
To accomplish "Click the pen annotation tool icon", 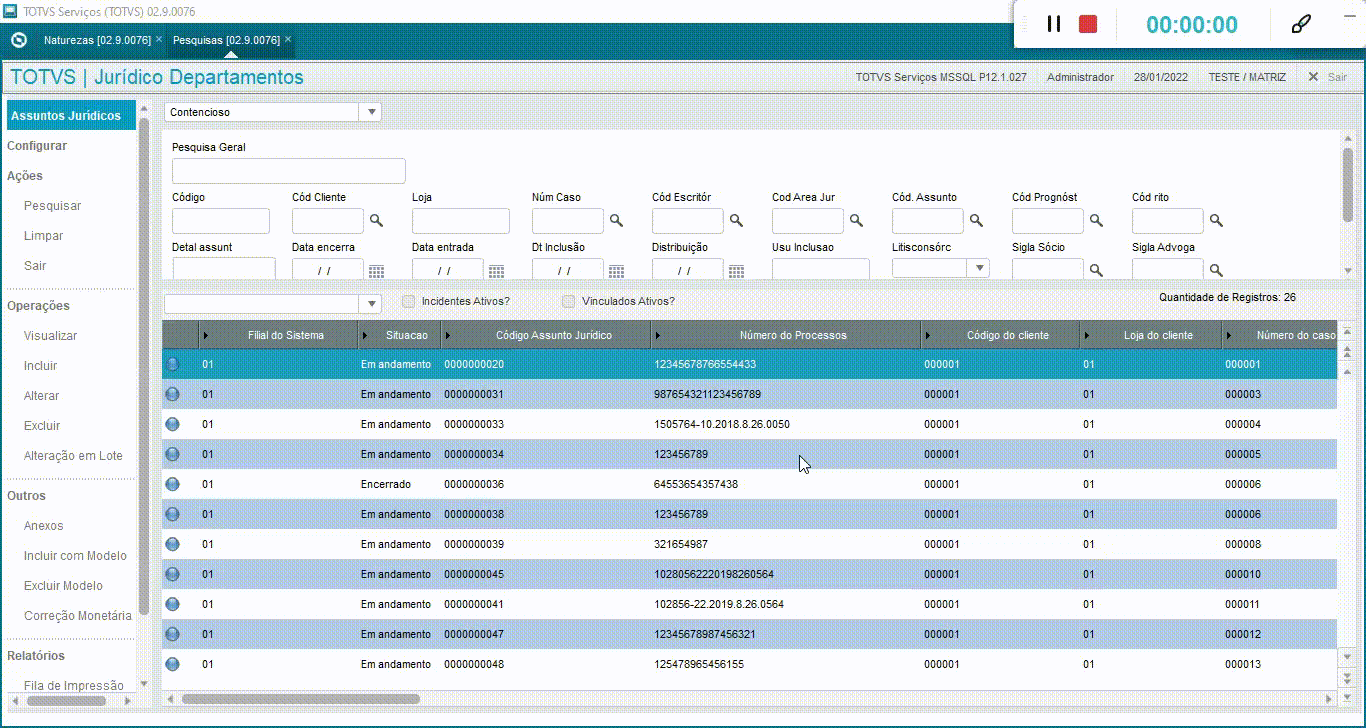I will [1301, 24].
